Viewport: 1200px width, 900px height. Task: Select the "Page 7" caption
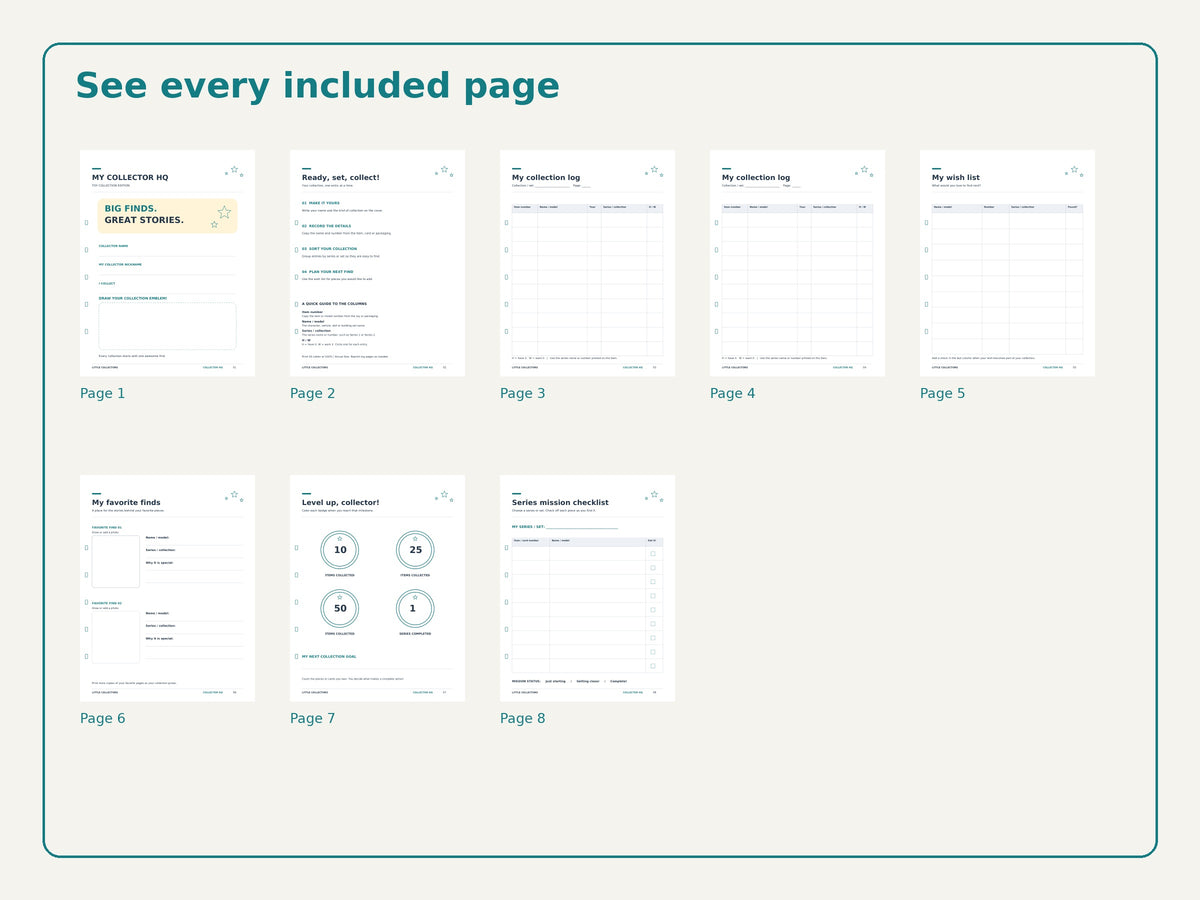[313, 718]
